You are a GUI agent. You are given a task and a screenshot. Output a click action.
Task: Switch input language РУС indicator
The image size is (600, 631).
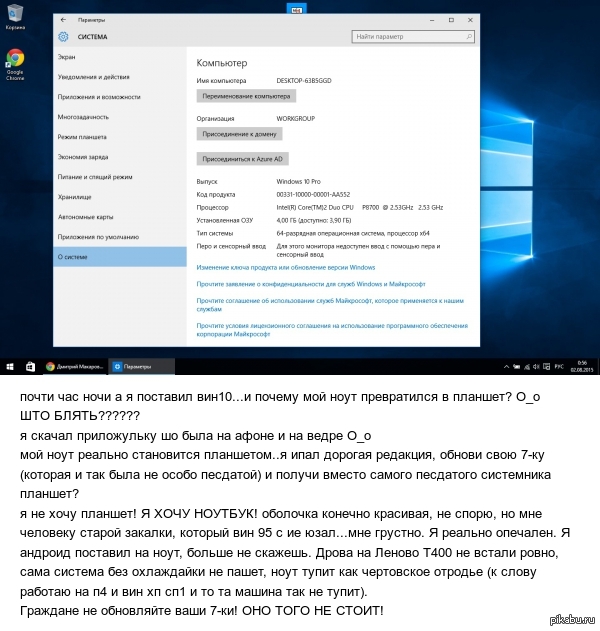pos(559,367)
